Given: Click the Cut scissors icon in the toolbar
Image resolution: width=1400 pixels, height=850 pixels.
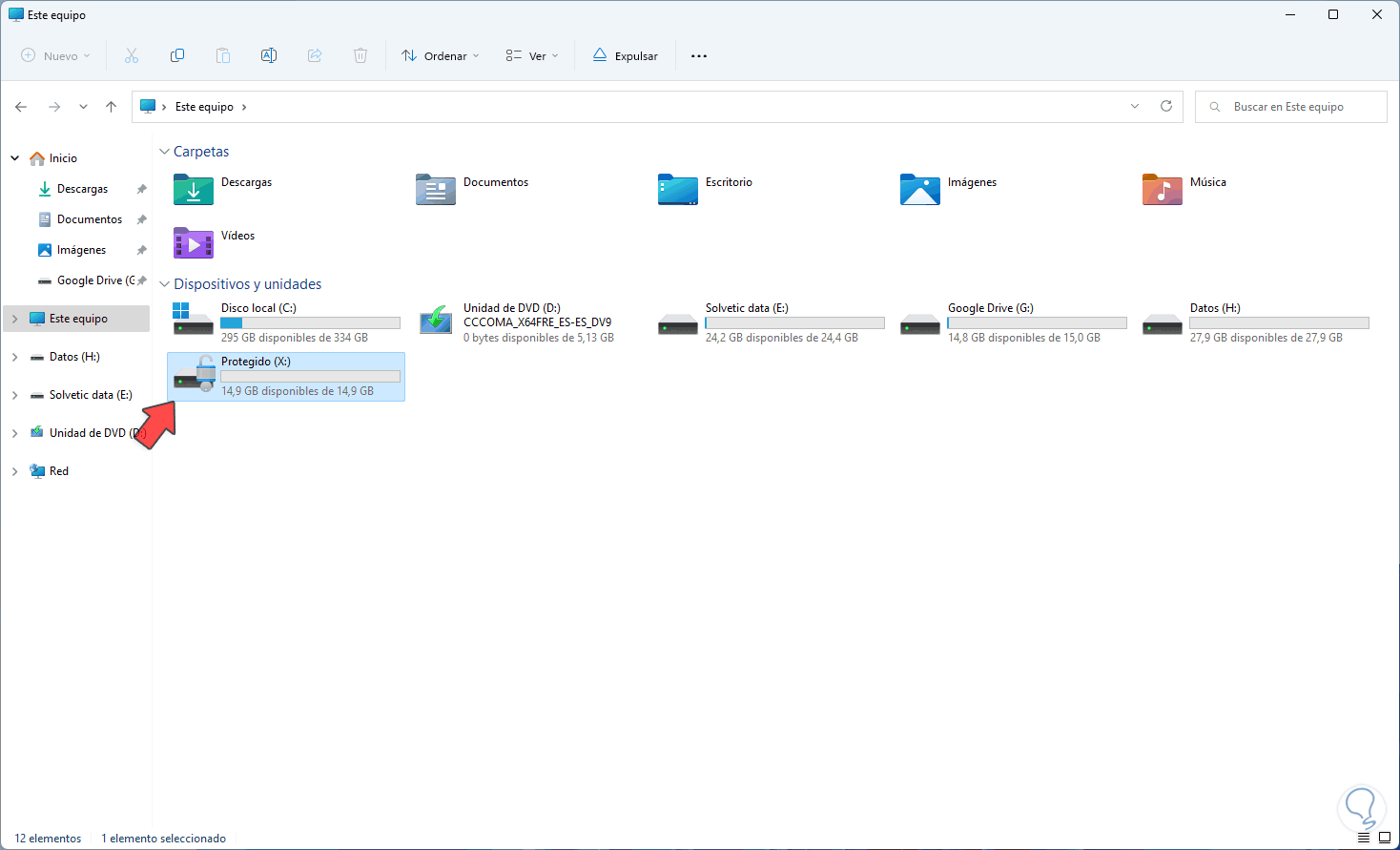Looking at the screenshot, I should [132, 56].
